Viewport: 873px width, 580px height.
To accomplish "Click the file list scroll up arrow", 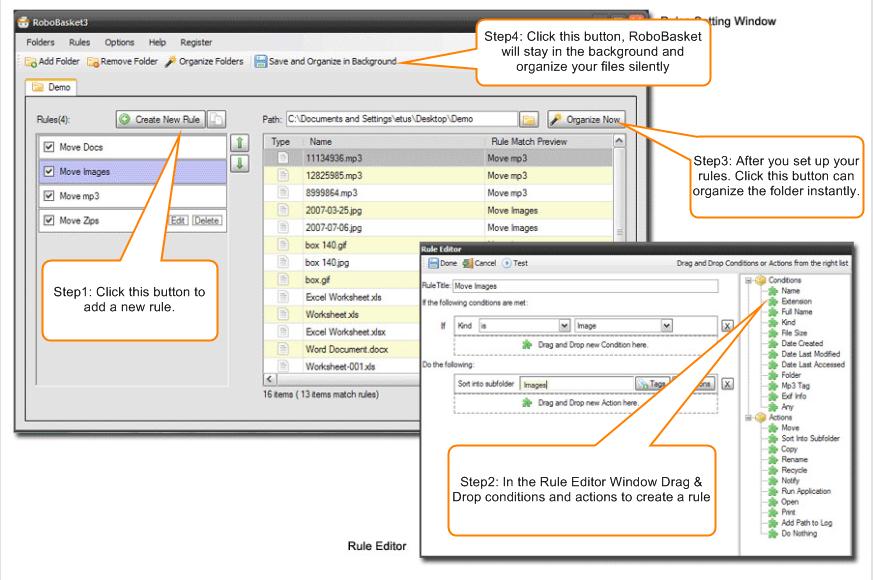I will tap(619, 141).
